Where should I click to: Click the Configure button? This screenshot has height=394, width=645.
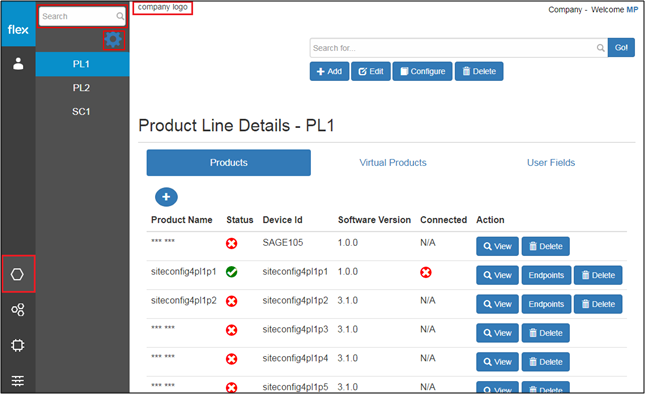tap(422, 72)
